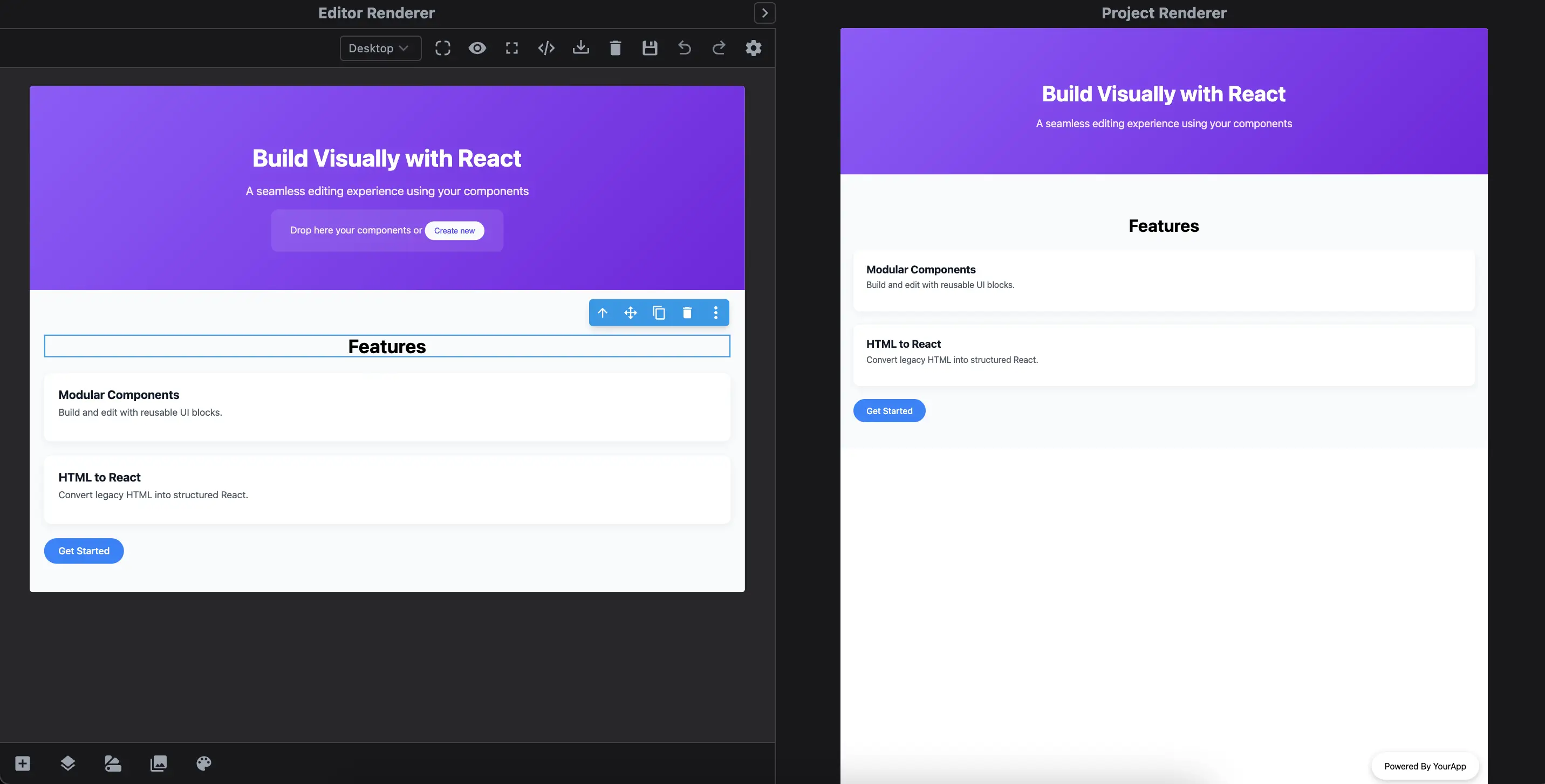Collapse the editor panel with the chevron
Image resolution: width=1545 pixels, height=784 pixels.
[764, 12]
